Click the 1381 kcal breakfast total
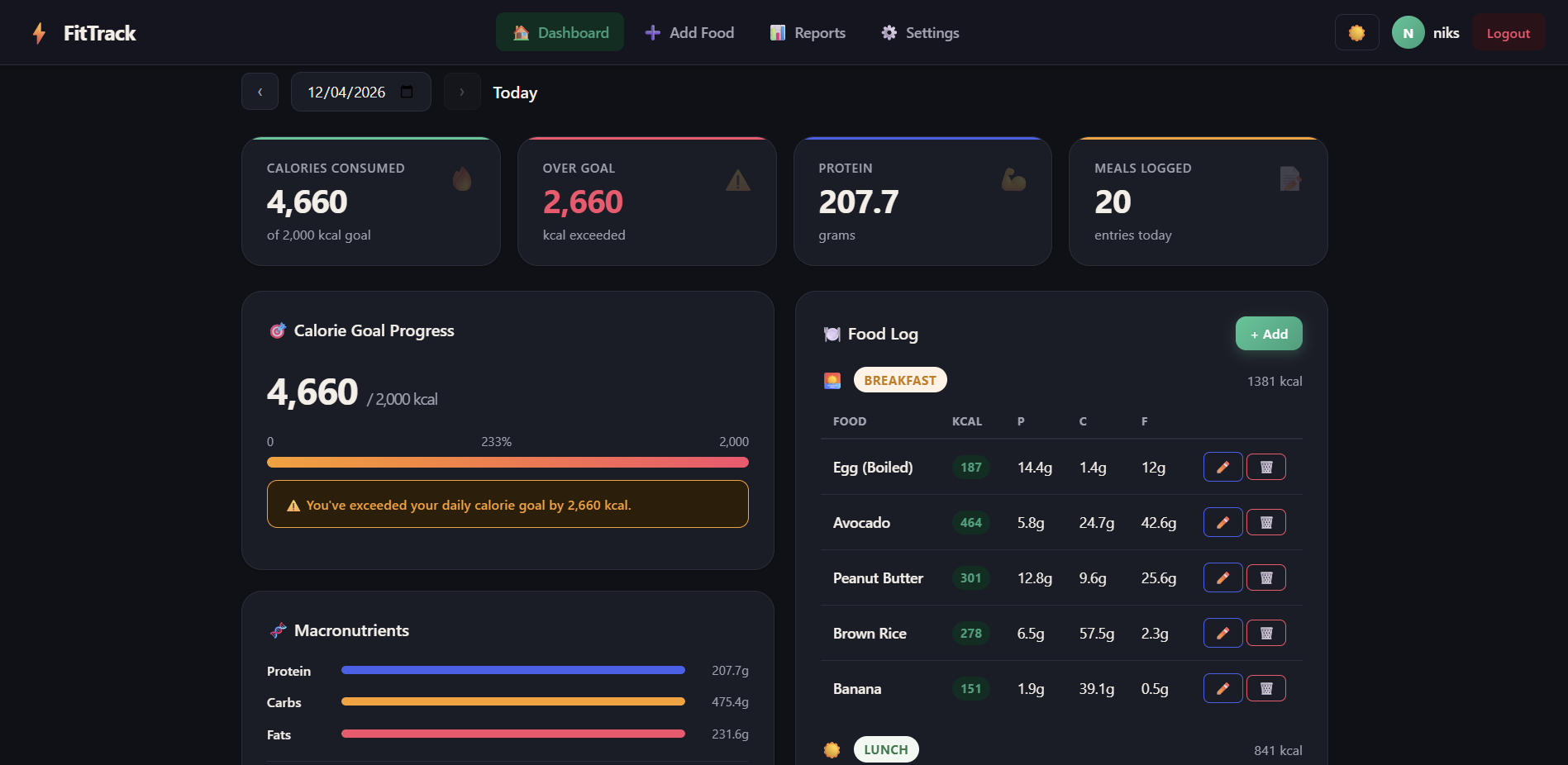This screenshot has height=765, width=1568. pyautogui.click(x=1275, y=381)
